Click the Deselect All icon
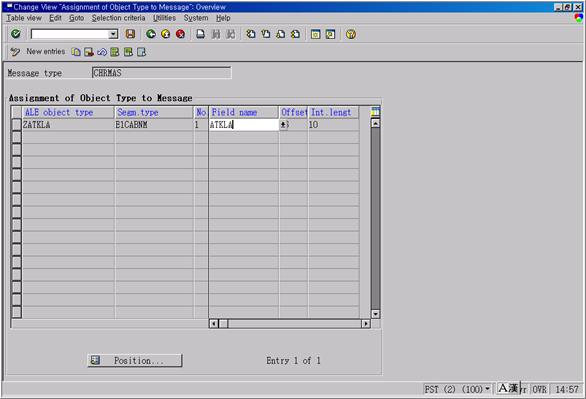Image resolution: width=586 pixels, height=399 pixels. pyautogui.click(x=141, y=52)
